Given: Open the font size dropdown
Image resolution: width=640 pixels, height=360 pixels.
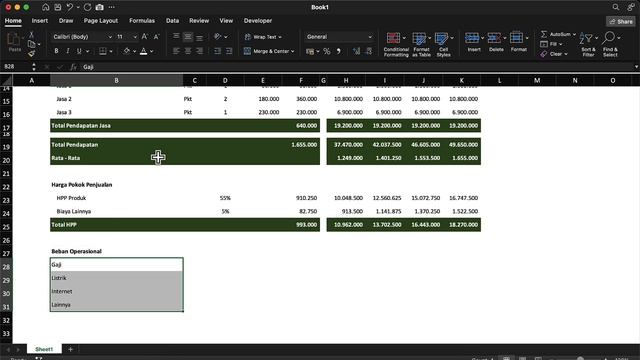Looking at the screenshot, I should pyautogui.click(x=135, y=37).
